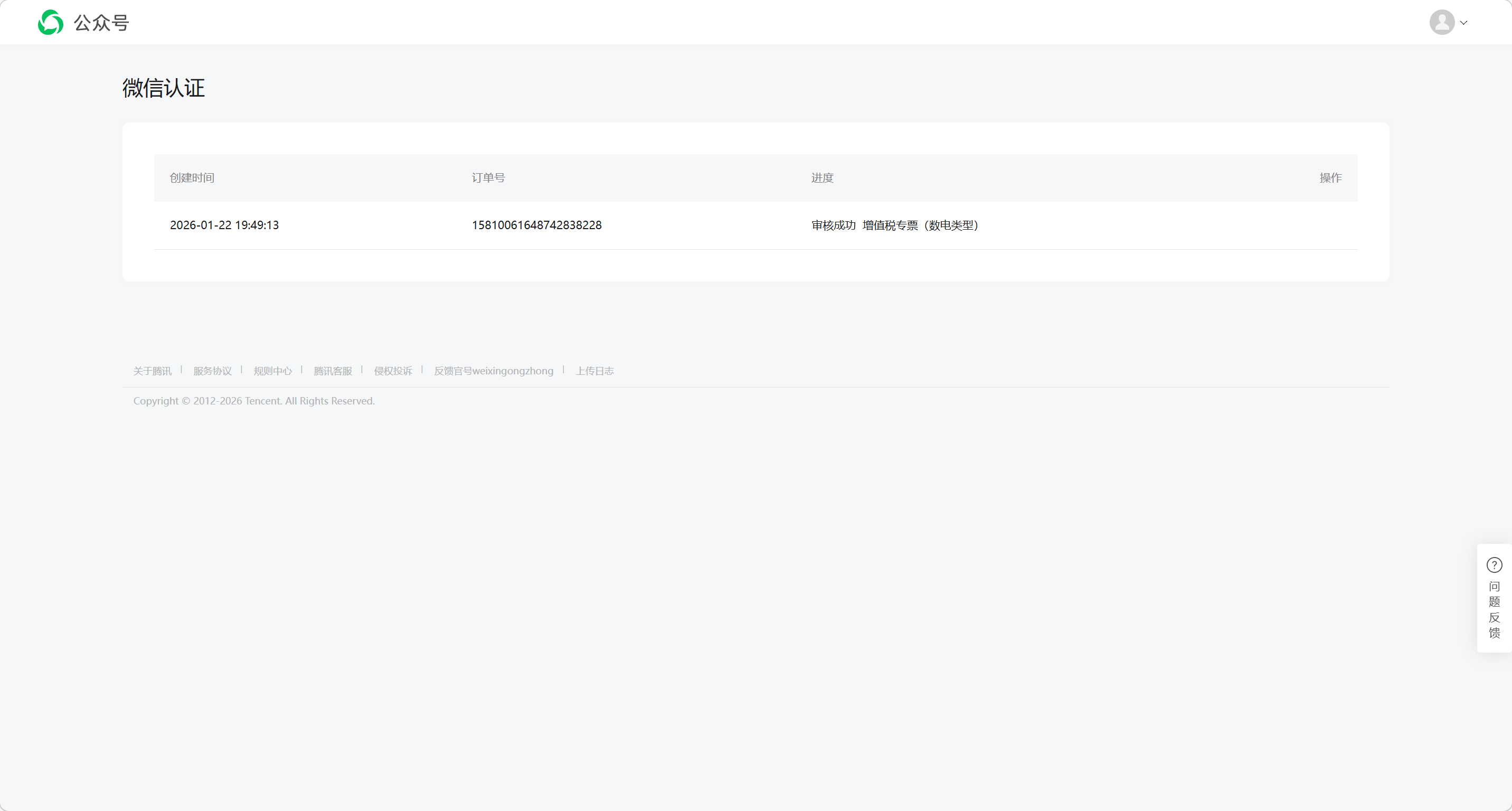Open the 问题反馈 side panel

(x=1494, y=609)
